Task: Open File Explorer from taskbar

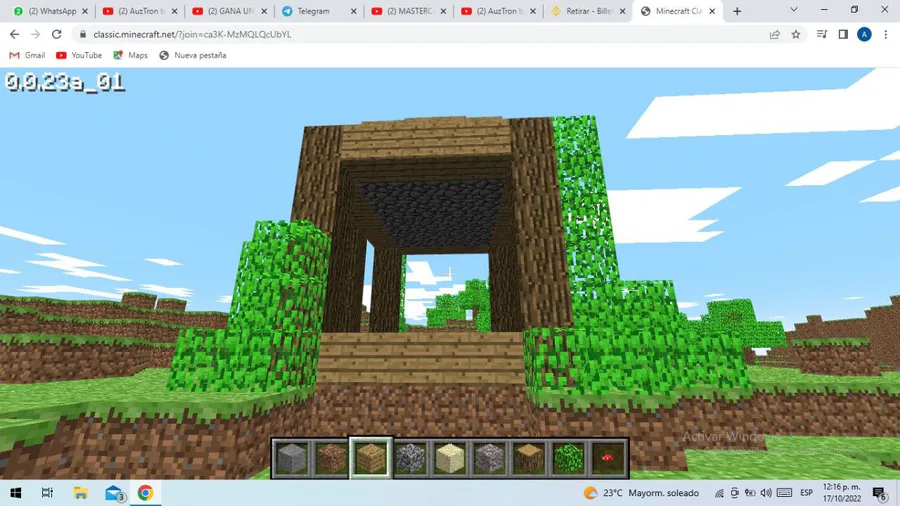Action: [x=80, y=493]
